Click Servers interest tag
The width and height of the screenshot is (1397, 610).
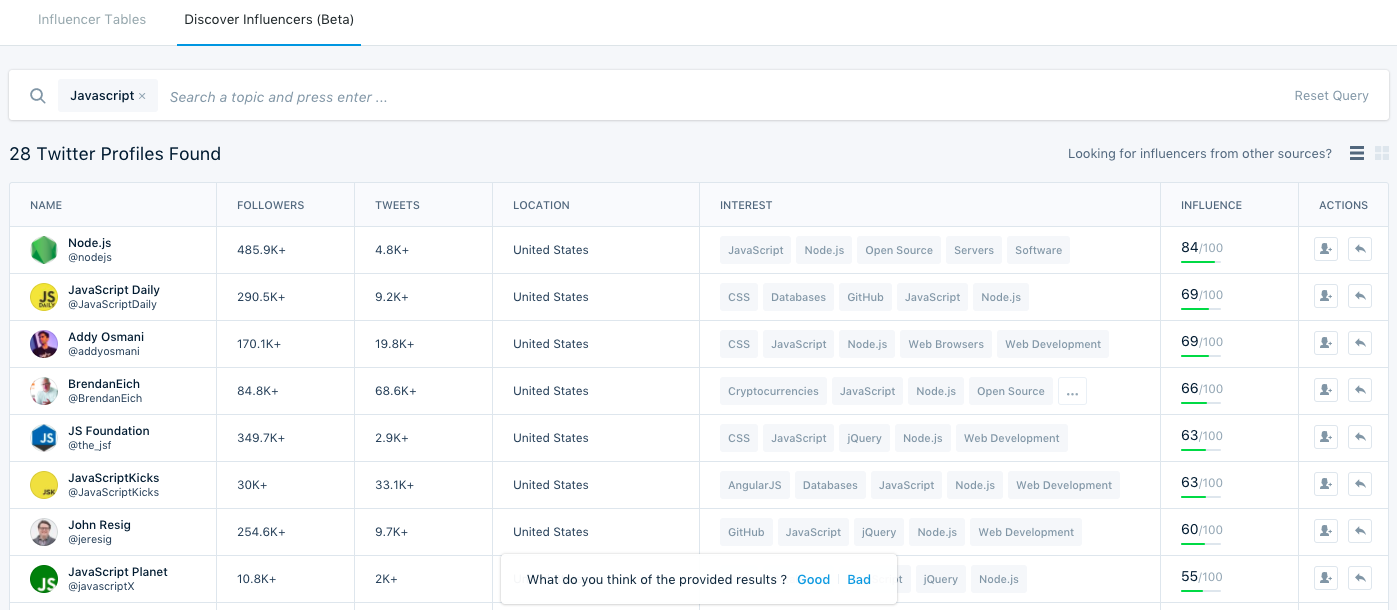click(974, 250)
